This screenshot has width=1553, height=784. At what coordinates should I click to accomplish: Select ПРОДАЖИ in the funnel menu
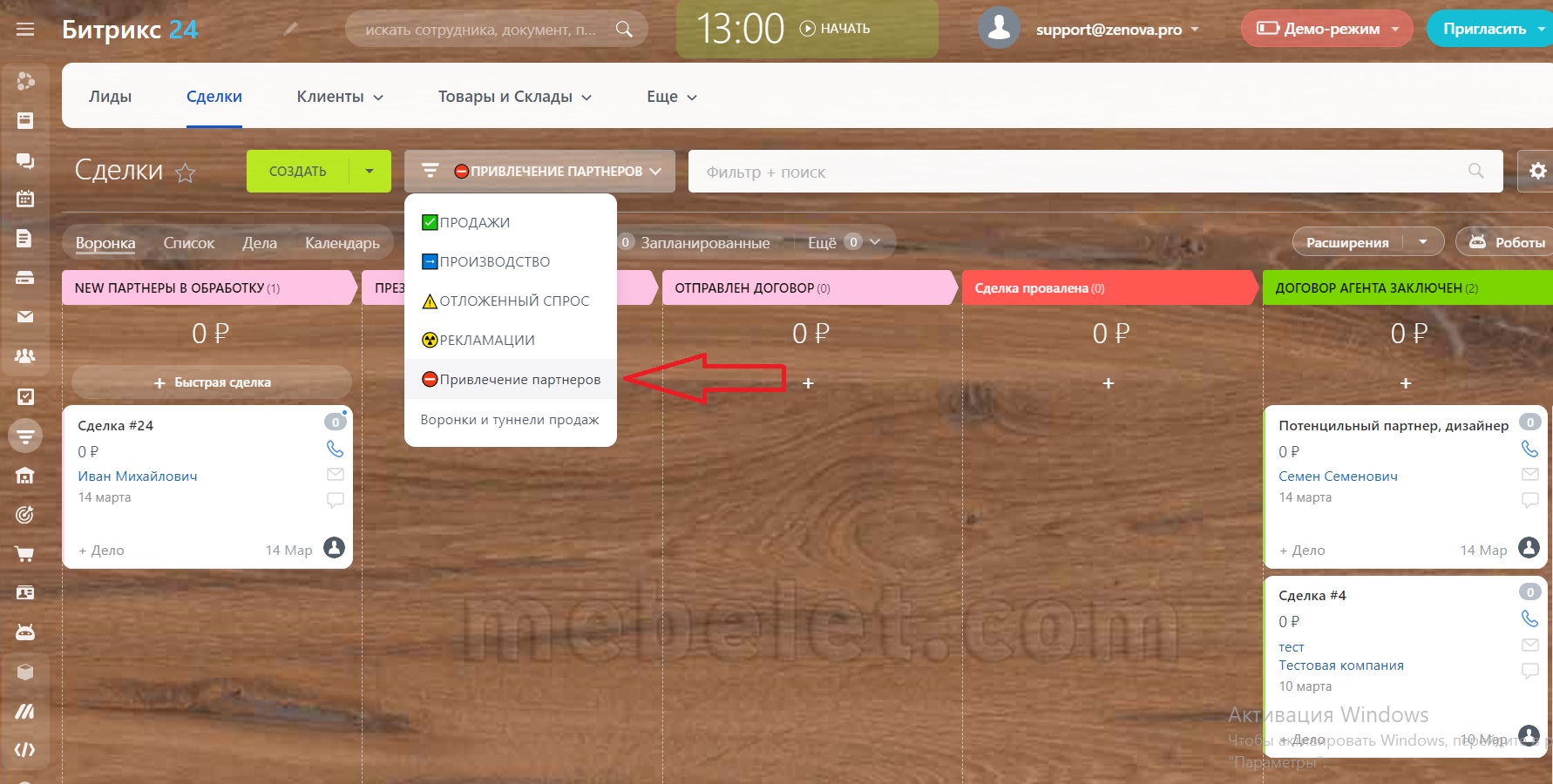[511, 222]
